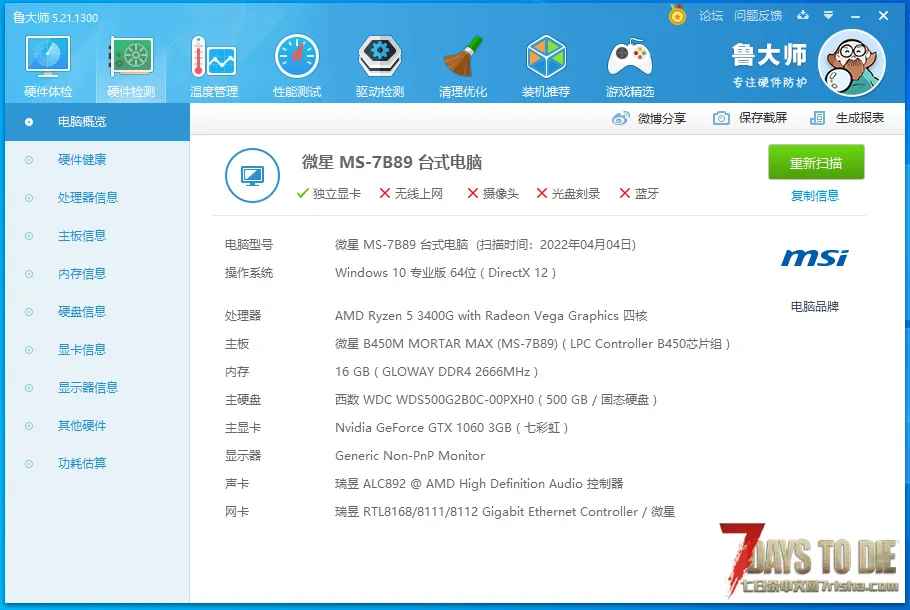Screen dimensions: 910x610
Task: Select the 处理器信息 sidebar radio item
Action: click(x=28, y=198)
